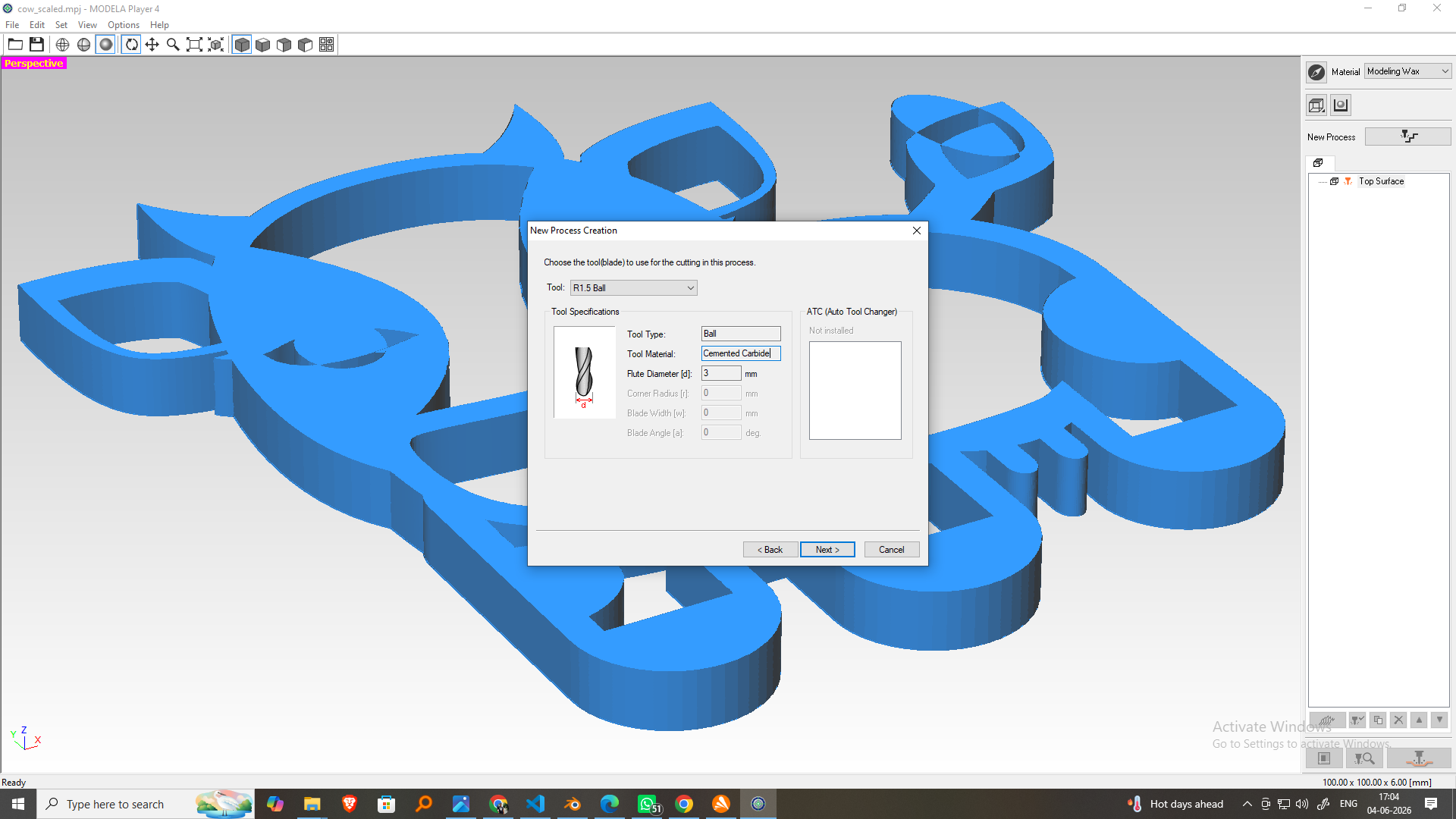
Task: Open the modeling form sphere-in-tray icon
Action: 1341,105
